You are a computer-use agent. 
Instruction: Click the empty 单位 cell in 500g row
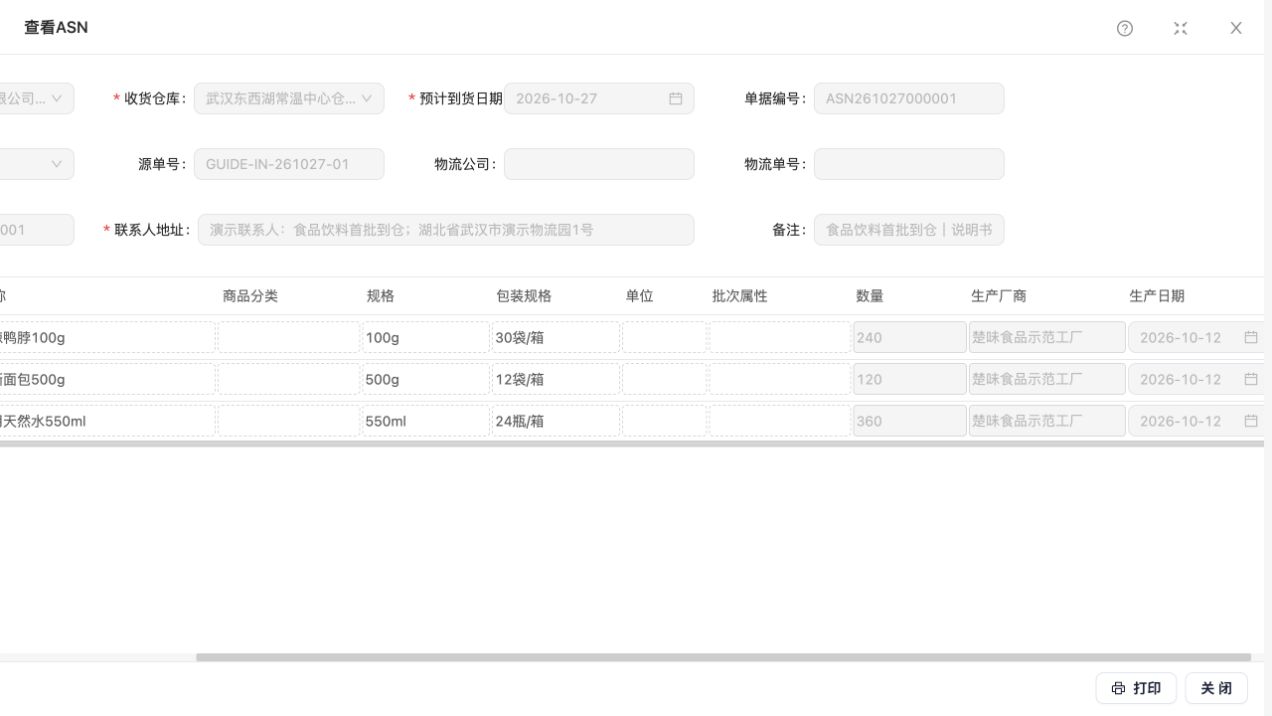[664, 380]
